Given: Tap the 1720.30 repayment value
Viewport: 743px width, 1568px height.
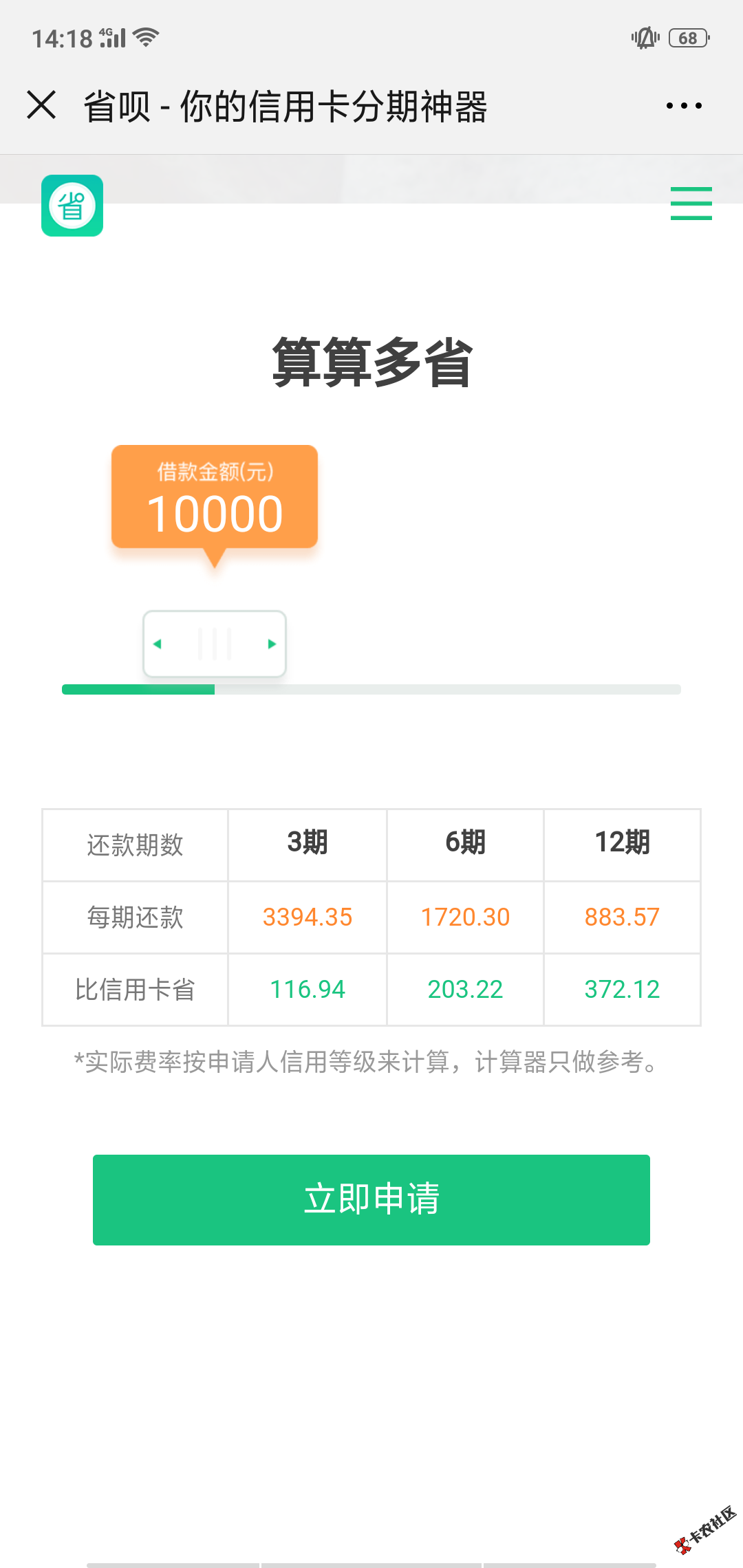Looking at the screenshot, I should pyautogui.click(x=465, y=917).
